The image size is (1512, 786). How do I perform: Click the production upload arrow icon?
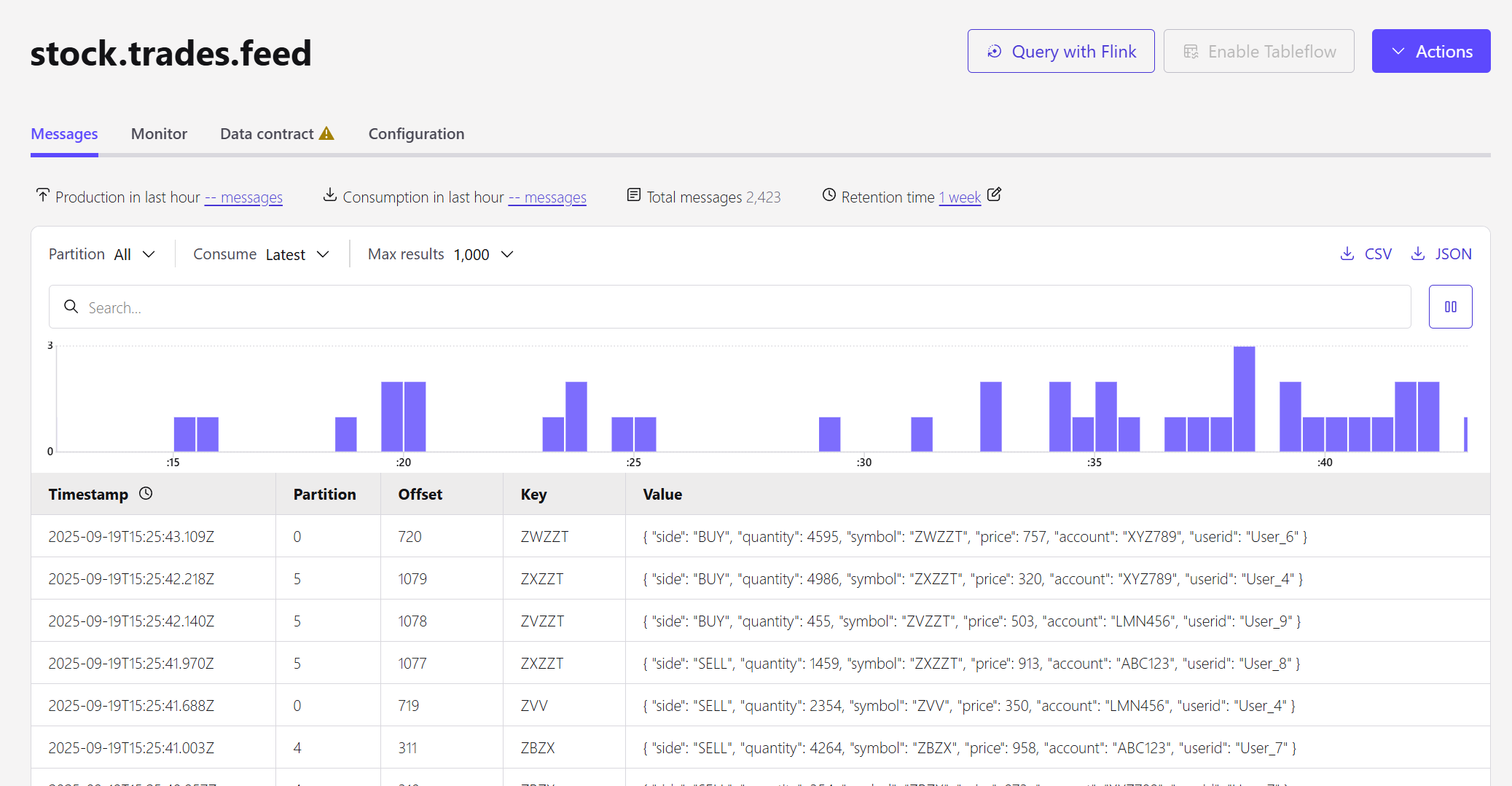coord(43,195)
